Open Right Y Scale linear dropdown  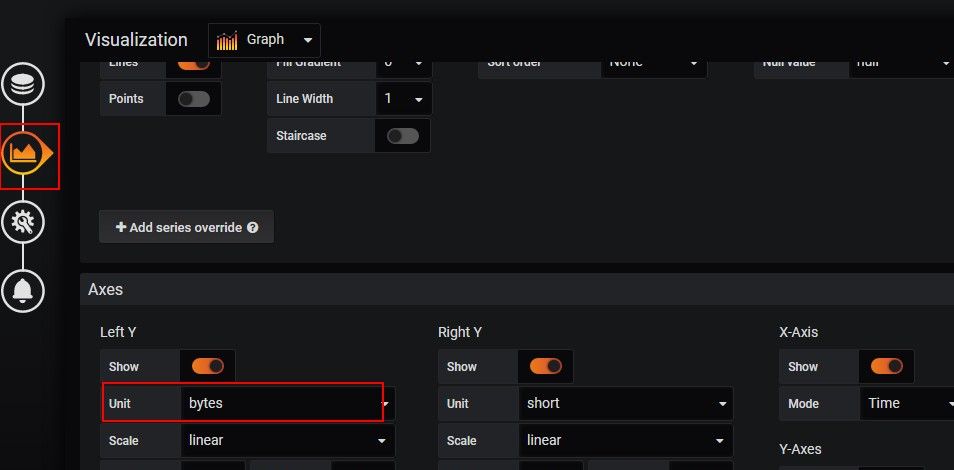click(x=626, y=440)
